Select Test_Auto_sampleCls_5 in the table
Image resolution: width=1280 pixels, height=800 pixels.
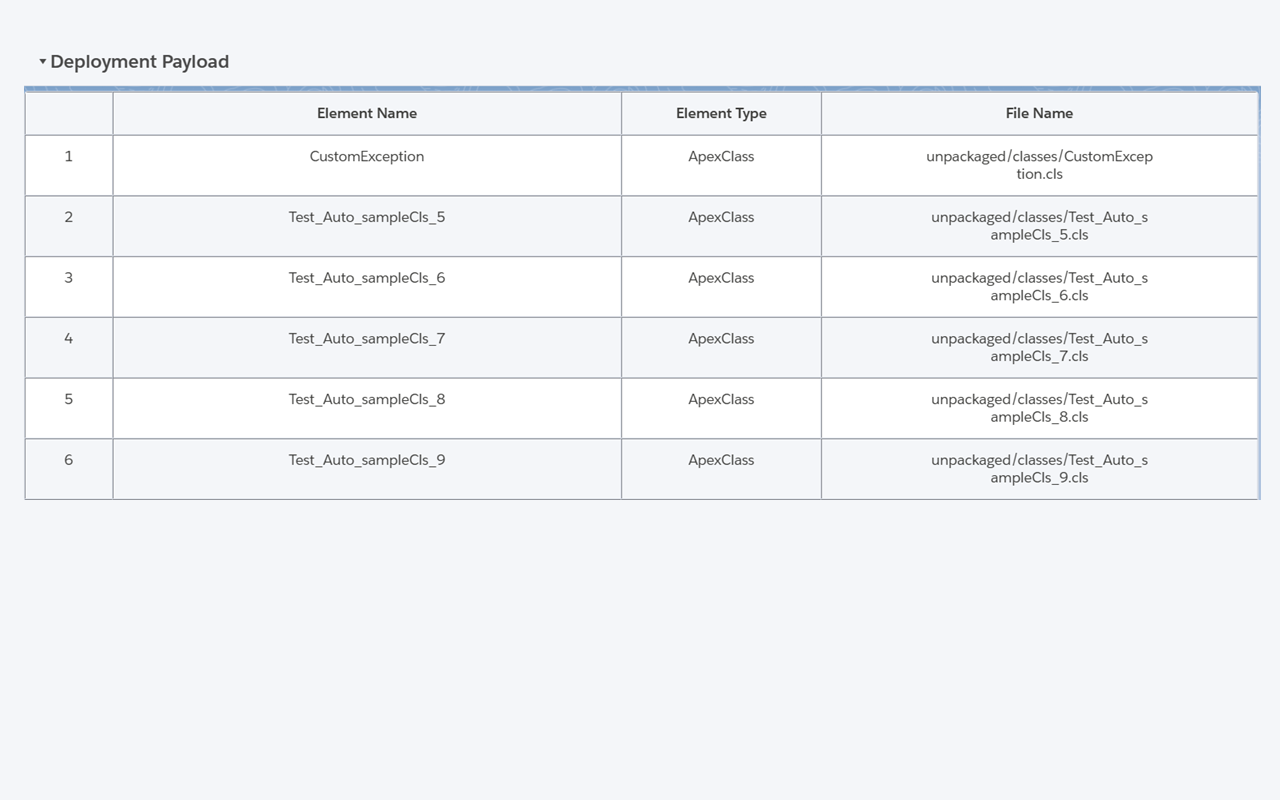pyautogui.click(x=366, y=217)
